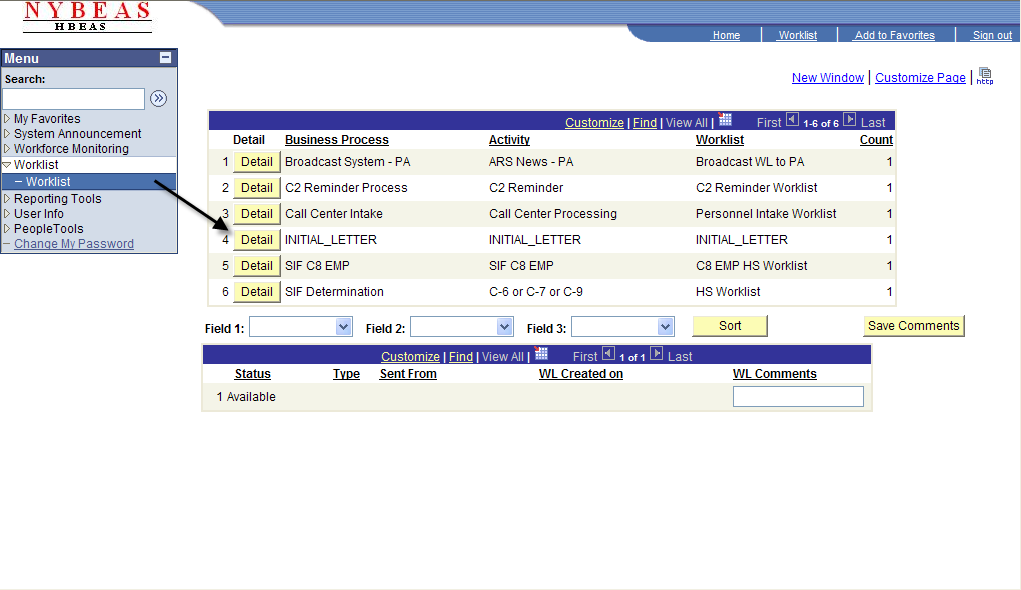Viewport: 1021px width, 590px height.
Task: Click the WL Comments text box
Action: coord(798,397)
